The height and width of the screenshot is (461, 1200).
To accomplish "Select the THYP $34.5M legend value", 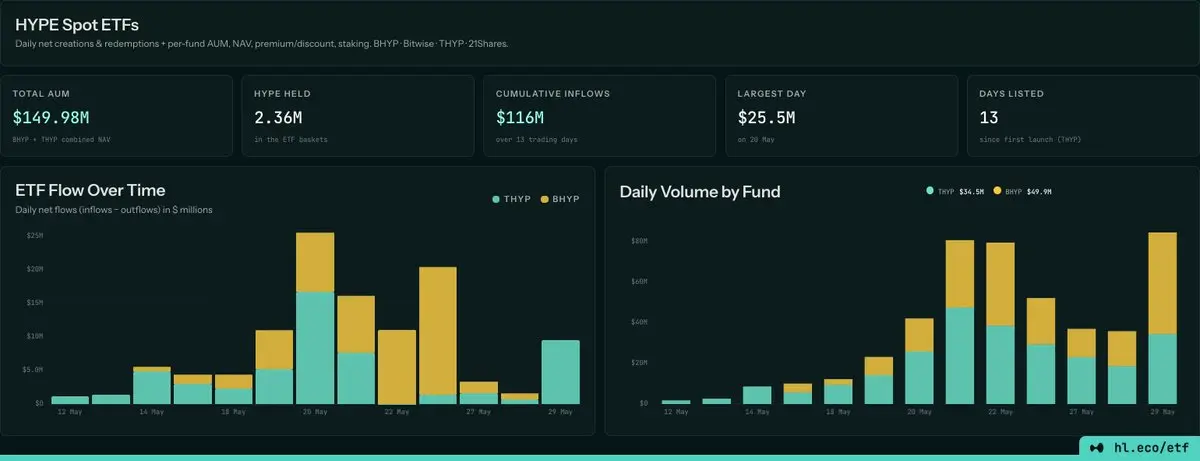I will tap(972, 190).
